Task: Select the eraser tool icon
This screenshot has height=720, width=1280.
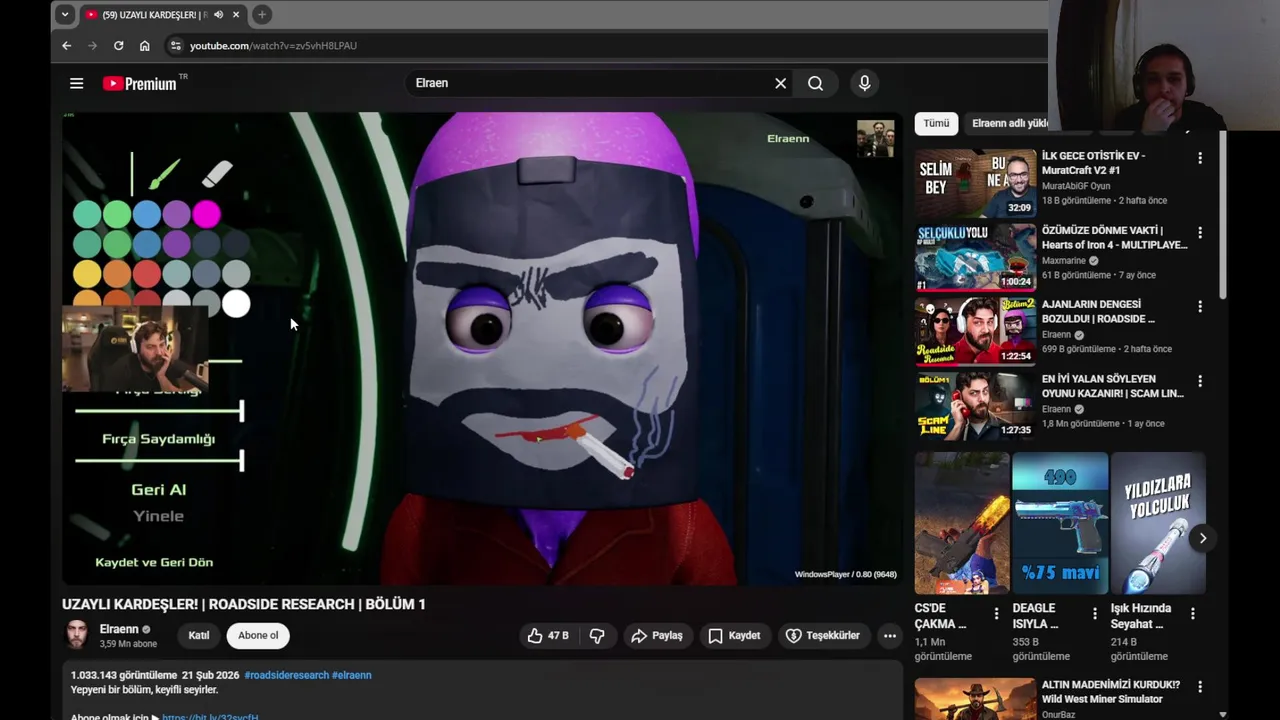Action: click(217, 174)
